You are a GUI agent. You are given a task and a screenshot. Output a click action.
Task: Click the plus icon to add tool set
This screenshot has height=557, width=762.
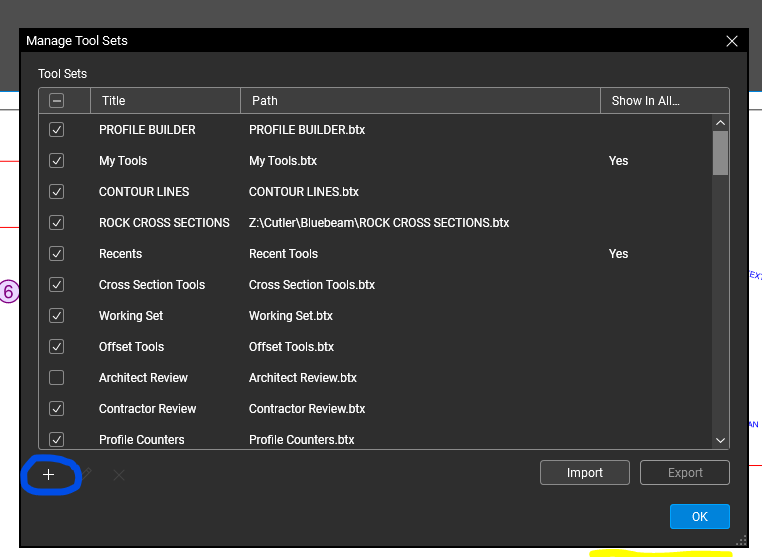click(48, 474)
